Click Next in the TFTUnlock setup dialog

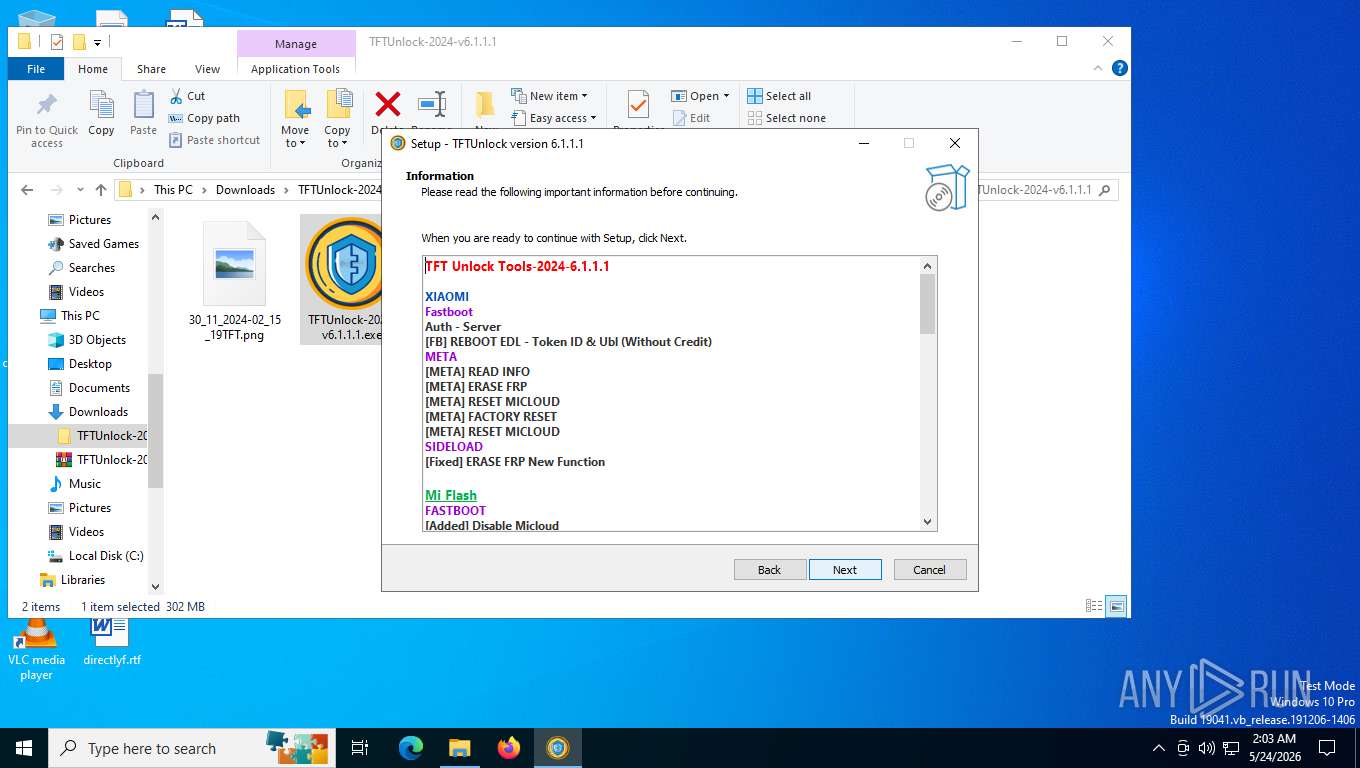845,569
